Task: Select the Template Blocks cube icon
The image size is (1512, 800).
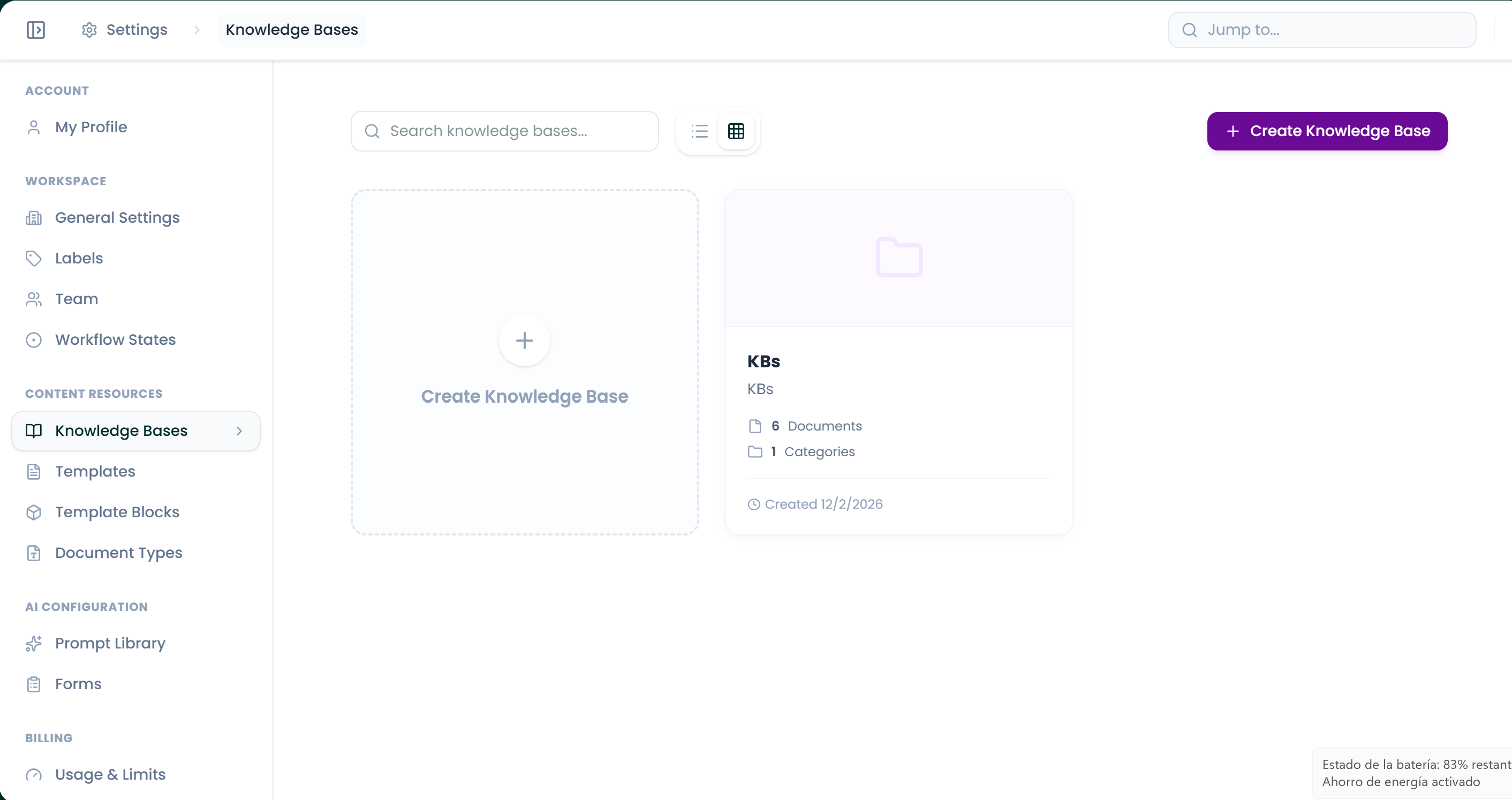Action: (34, 512)
